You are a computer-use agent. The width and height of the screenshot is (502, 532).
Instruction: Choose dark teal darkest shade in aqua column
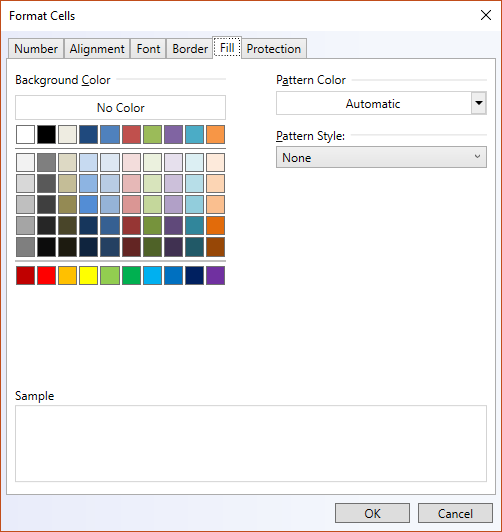tap(194, 247)
